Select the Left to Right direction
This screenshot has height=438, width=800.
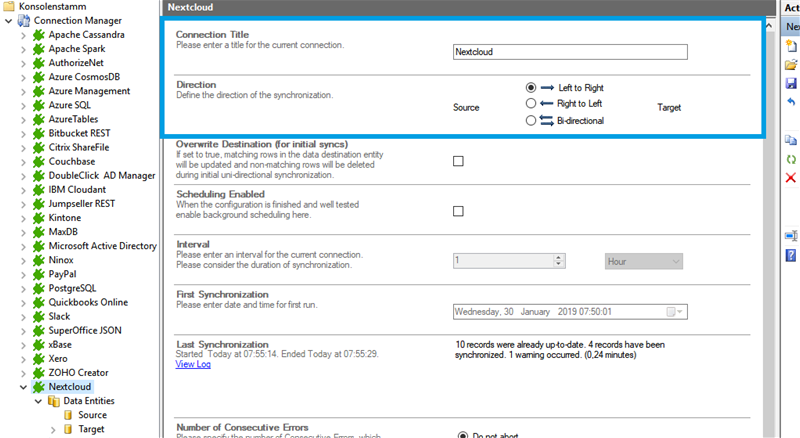click(x=531, y=88)
